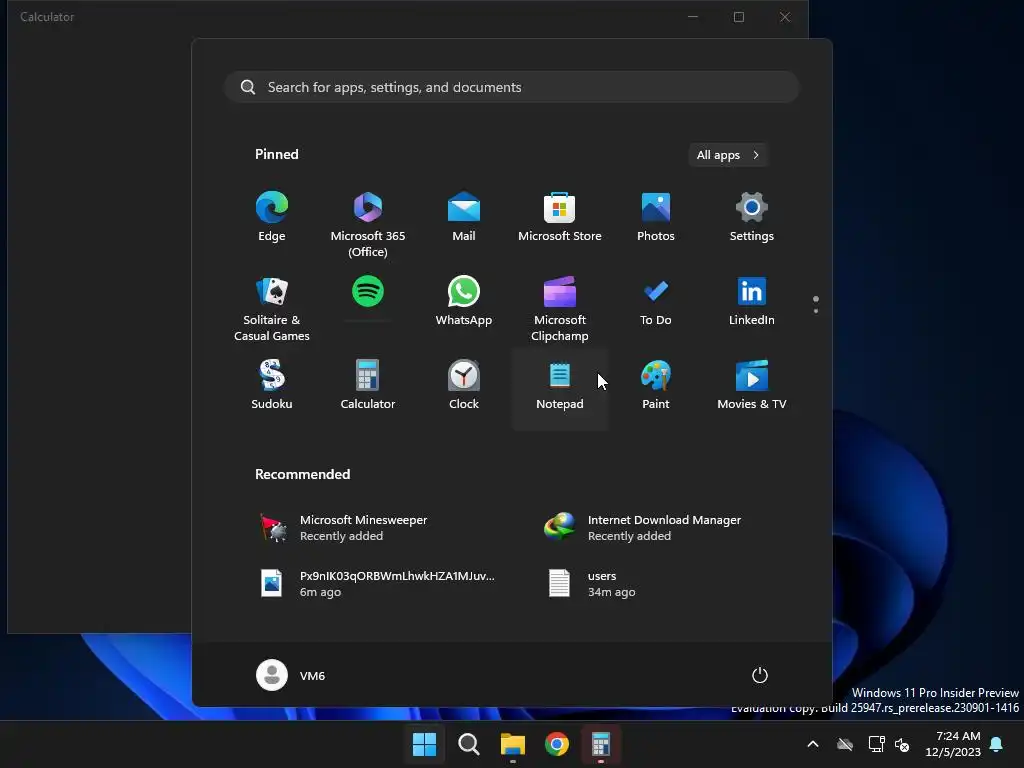The image size is (1024, 768).
Task: Open the Clock app
Action: [x=464, y=386]
